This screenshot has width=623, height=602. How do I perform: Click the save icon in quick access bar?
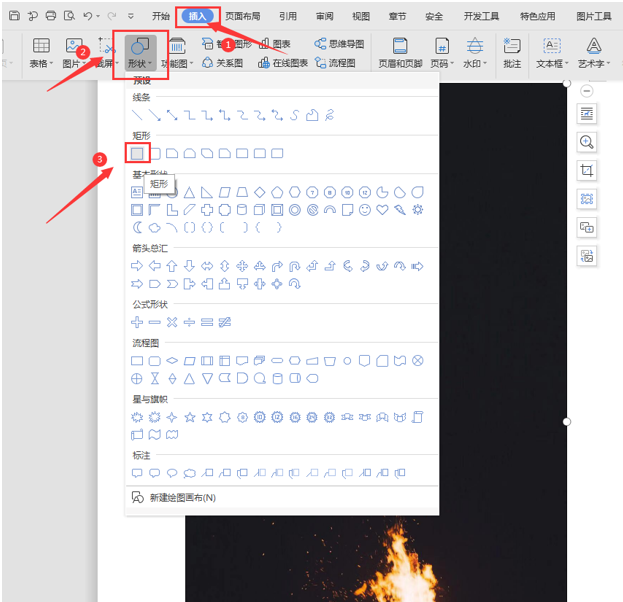14,16
